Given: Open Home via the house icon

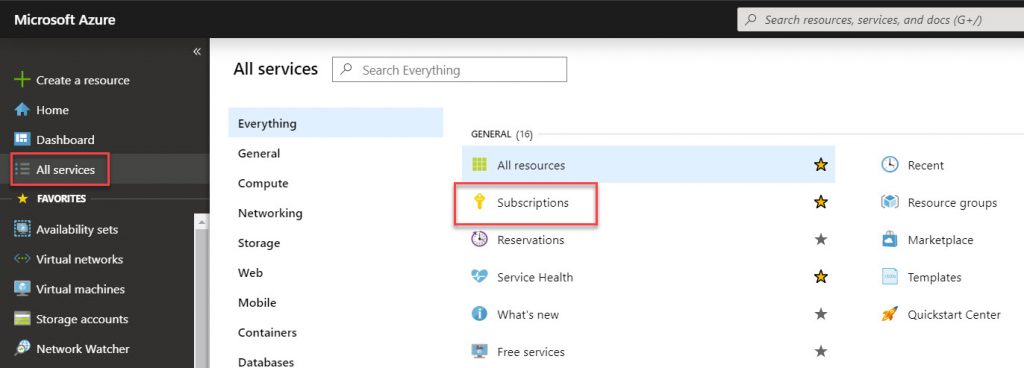Looking at the screenshot, I should coord(22,110).
